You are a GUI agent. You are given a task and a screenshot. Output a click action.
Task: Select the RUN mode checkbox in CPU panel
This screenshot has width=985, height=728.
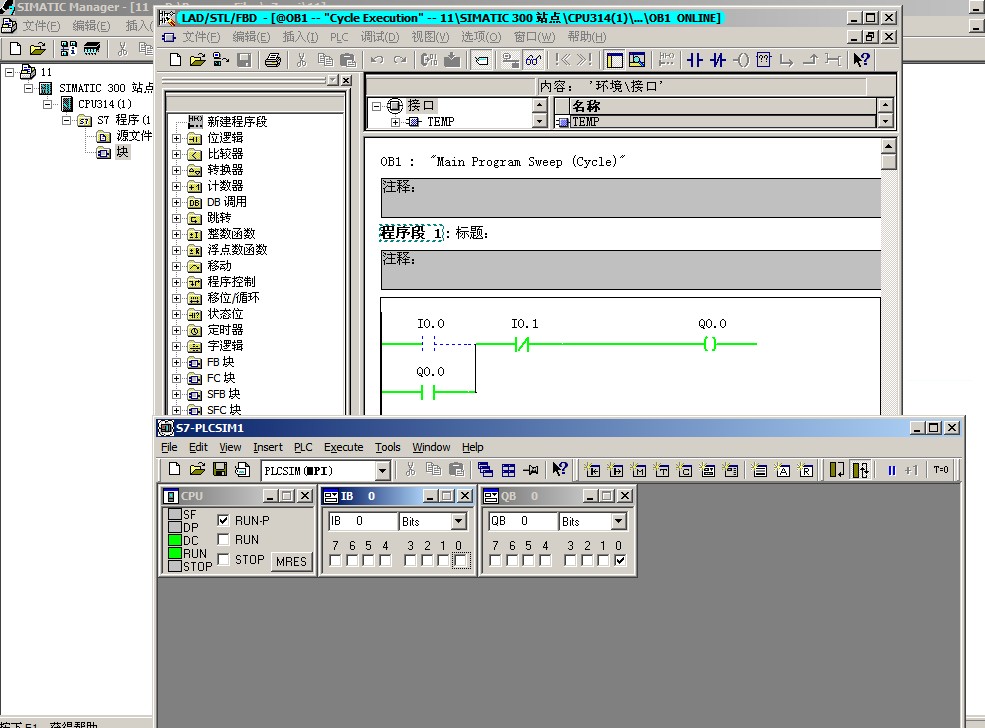pos(224,540)
